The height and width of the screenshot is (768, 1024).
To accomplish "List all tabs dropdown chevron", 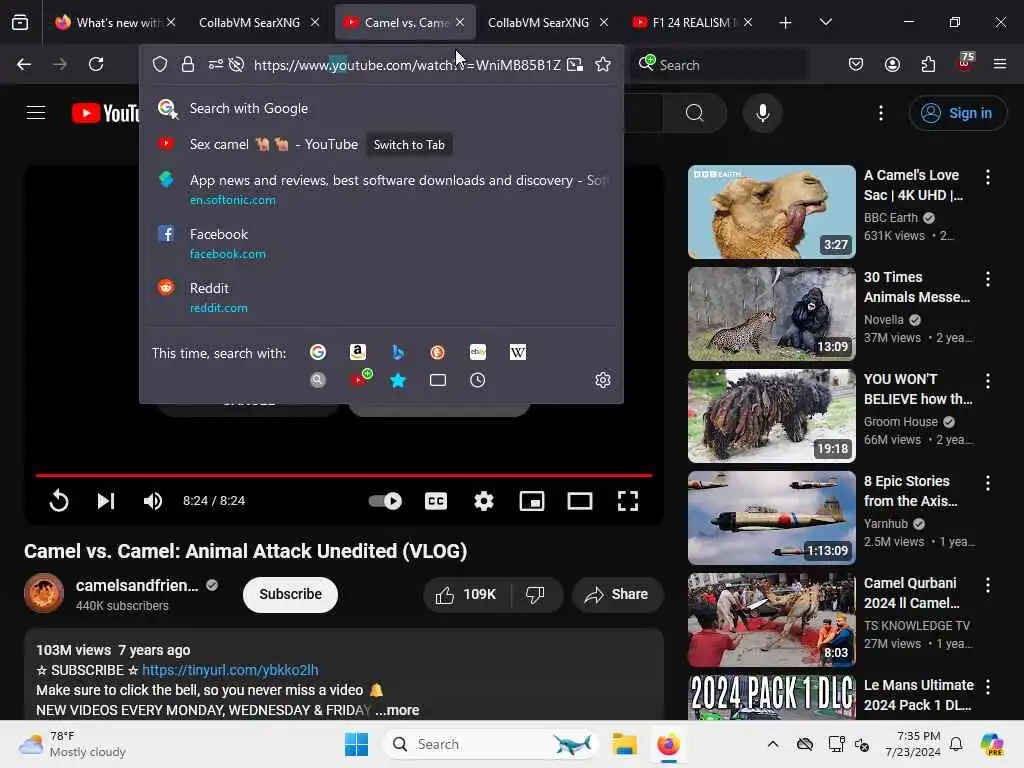I will pos(825,22).
